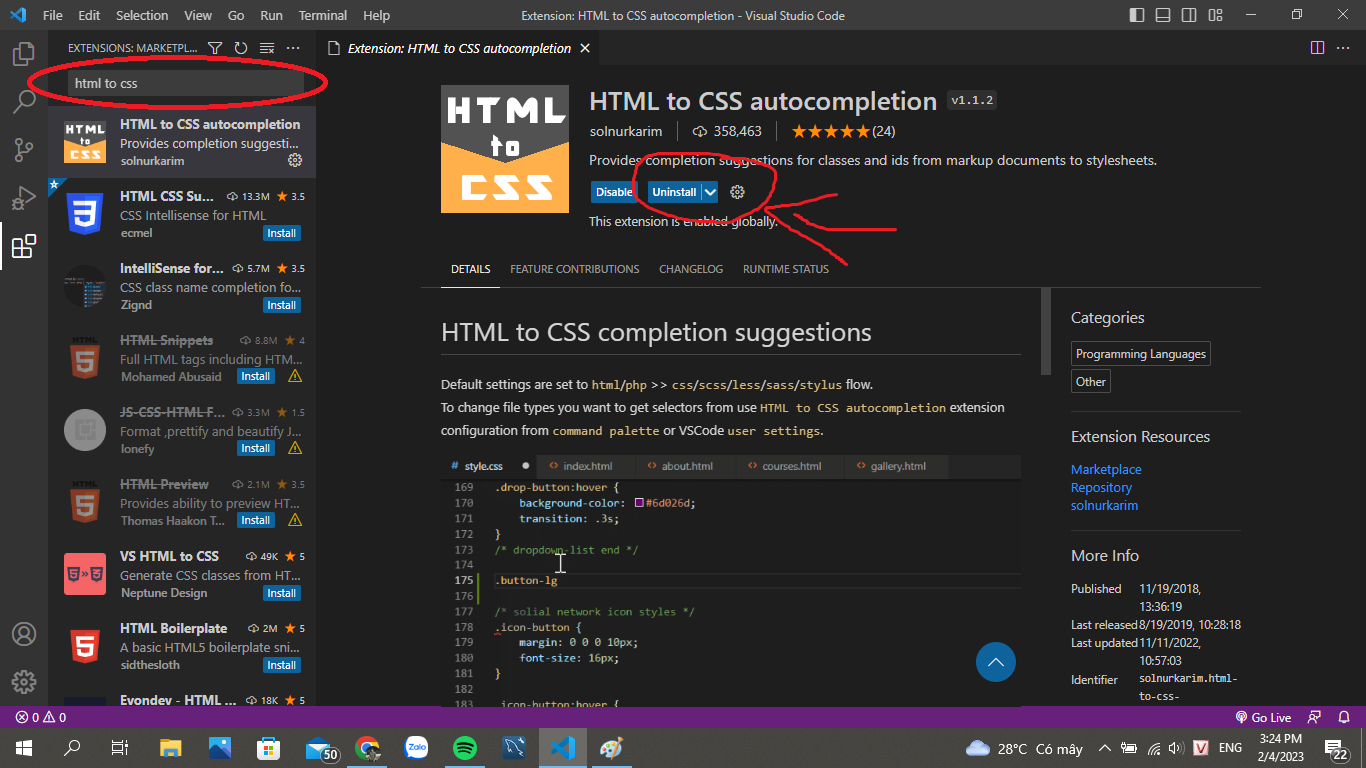Show hidden system tray icons
The height and width of the screenshot is (768, 1366).
click(x=1104, y=748)
